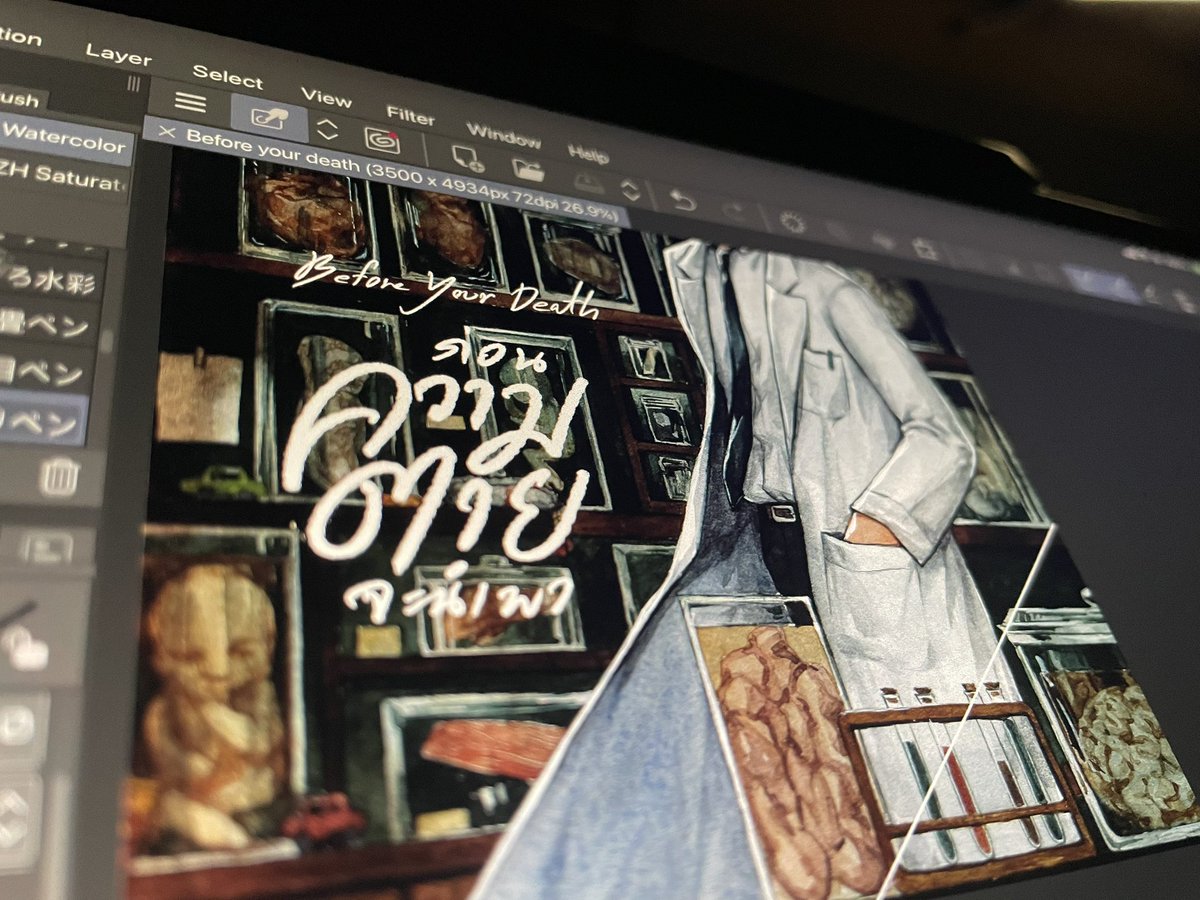
Task: Click the circular gear-like icon in command bar
Action: tap(793, 222)
